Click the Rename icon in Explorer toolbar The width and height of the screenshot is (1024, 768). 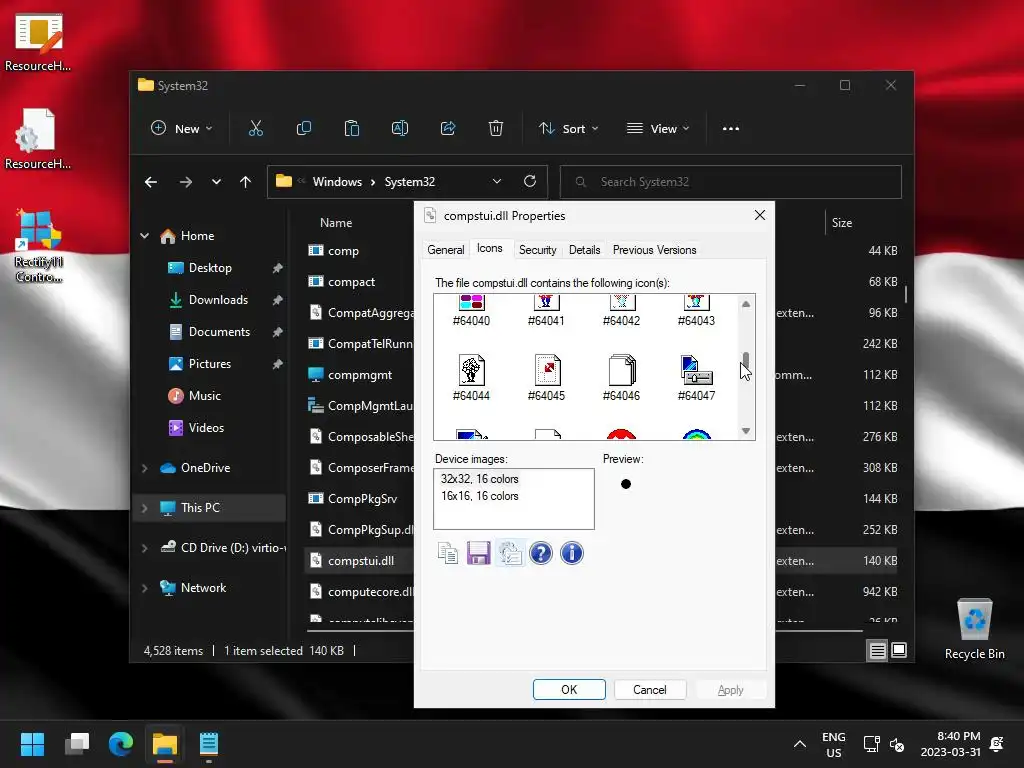click(x=400, y=129)
